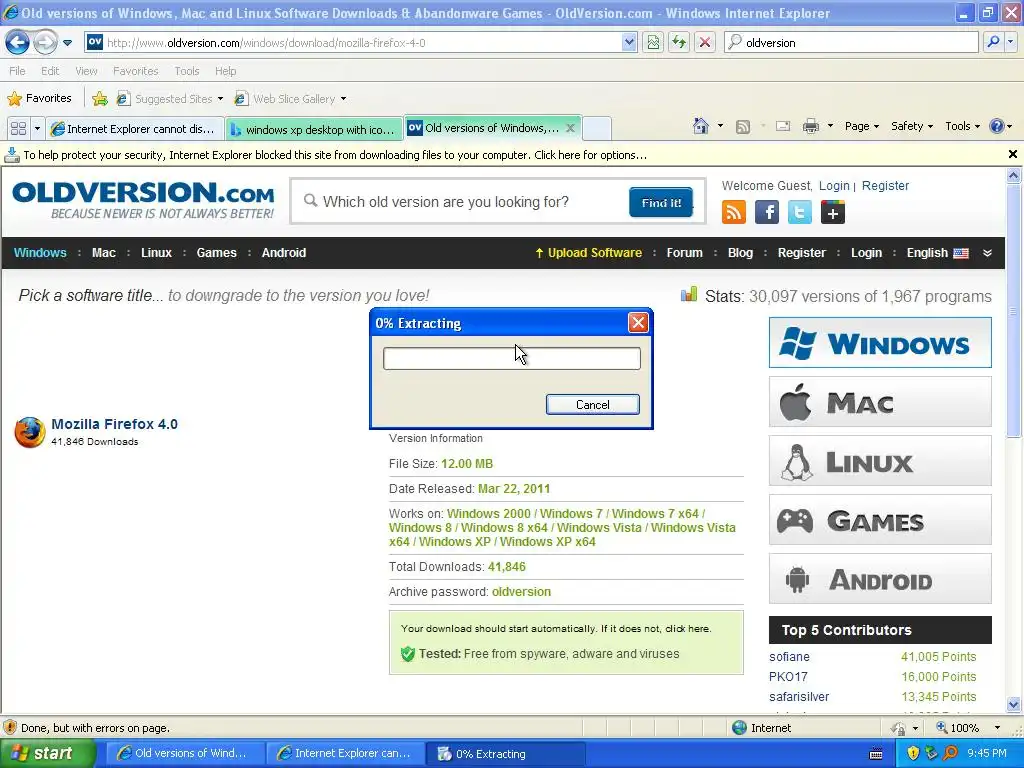Click the Print icon in the command bar
1024x768 pixels.
(x=810, y=126)
